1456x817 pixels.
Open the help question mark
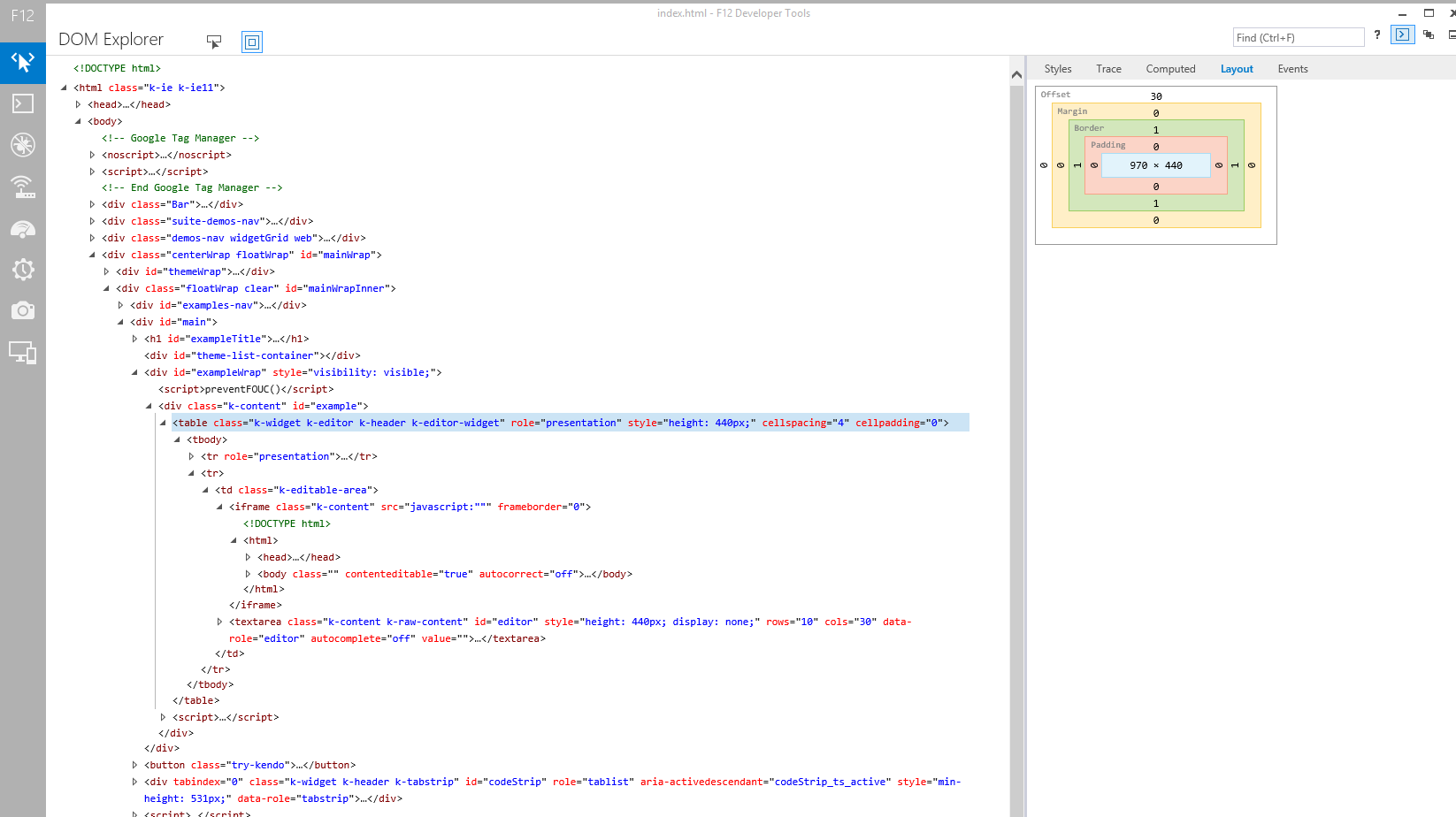pyautogui.click(x=1377, y=35)
